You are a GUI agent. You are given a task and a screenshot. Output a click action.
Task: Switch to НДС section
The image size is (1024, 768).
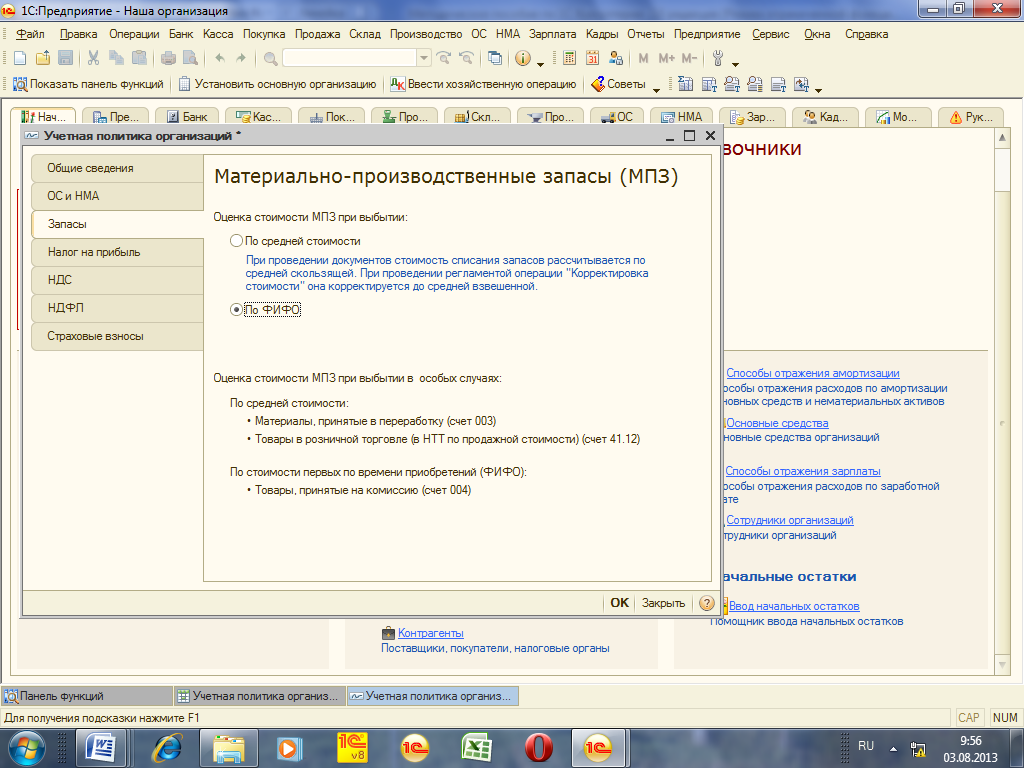tap(118, 280)
